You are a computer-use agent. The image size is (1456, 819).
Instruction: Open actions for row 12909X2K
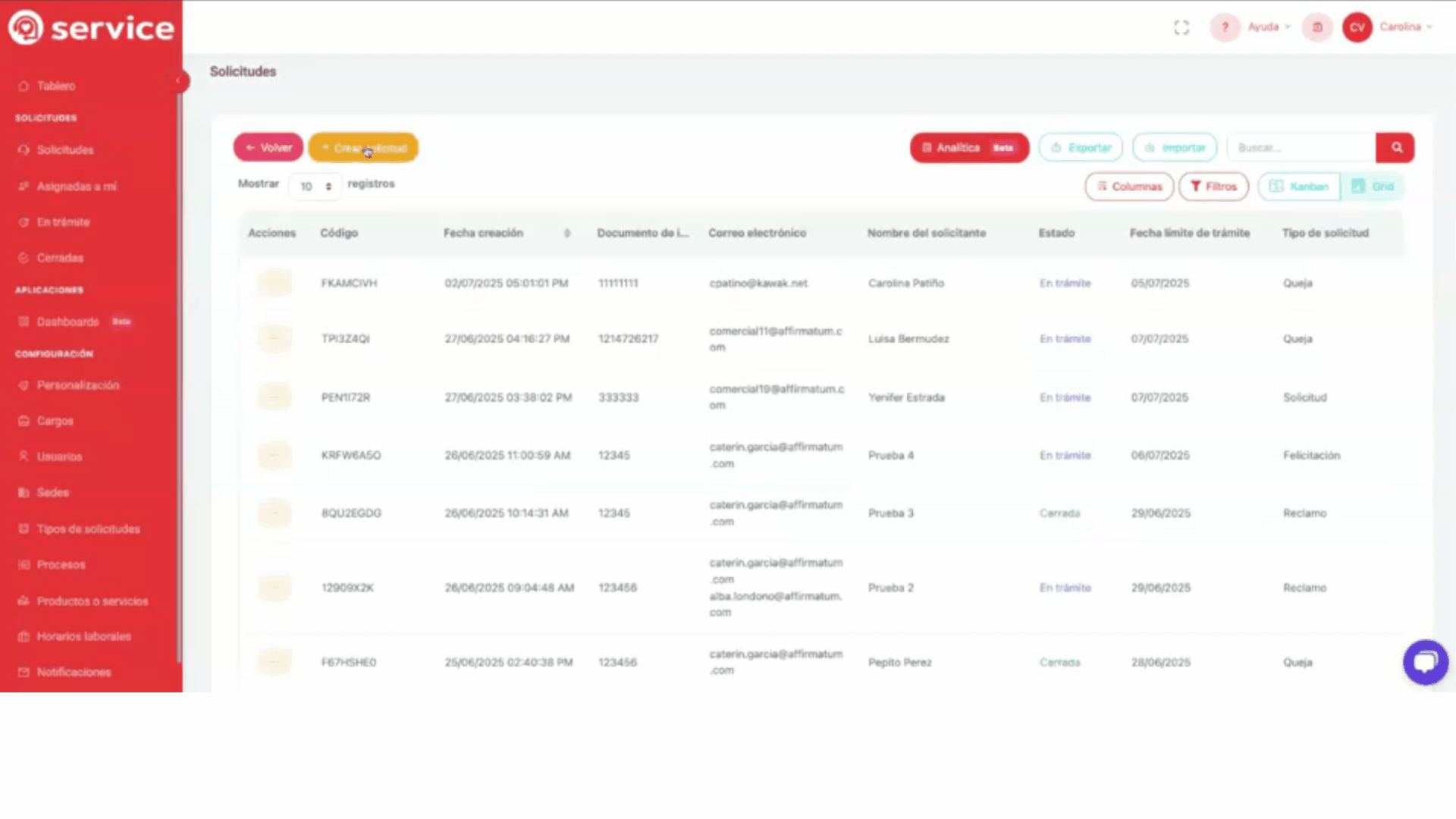pyautogui.click(x=275, y=588)
